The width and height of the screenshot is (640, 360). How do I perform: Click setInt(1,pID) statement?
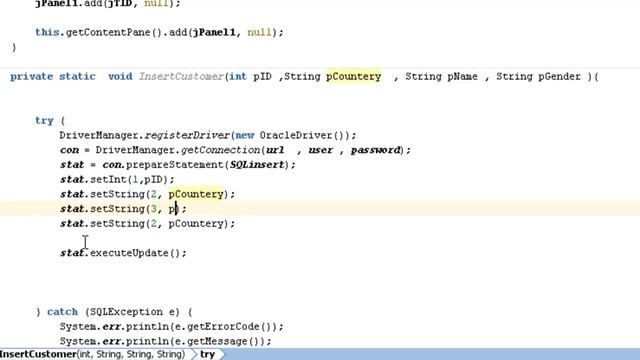(117, 180)
